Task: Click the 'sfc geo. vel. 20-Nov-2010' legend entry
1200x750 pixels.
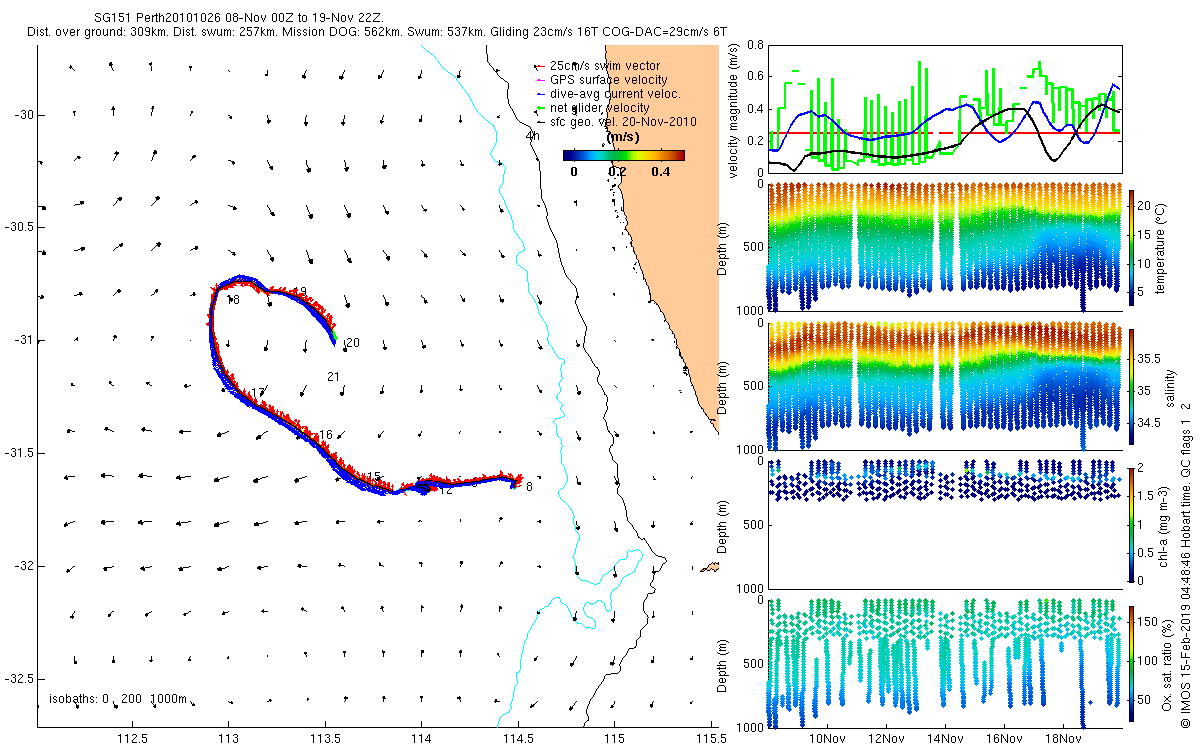Action: (x=623, y=121)
